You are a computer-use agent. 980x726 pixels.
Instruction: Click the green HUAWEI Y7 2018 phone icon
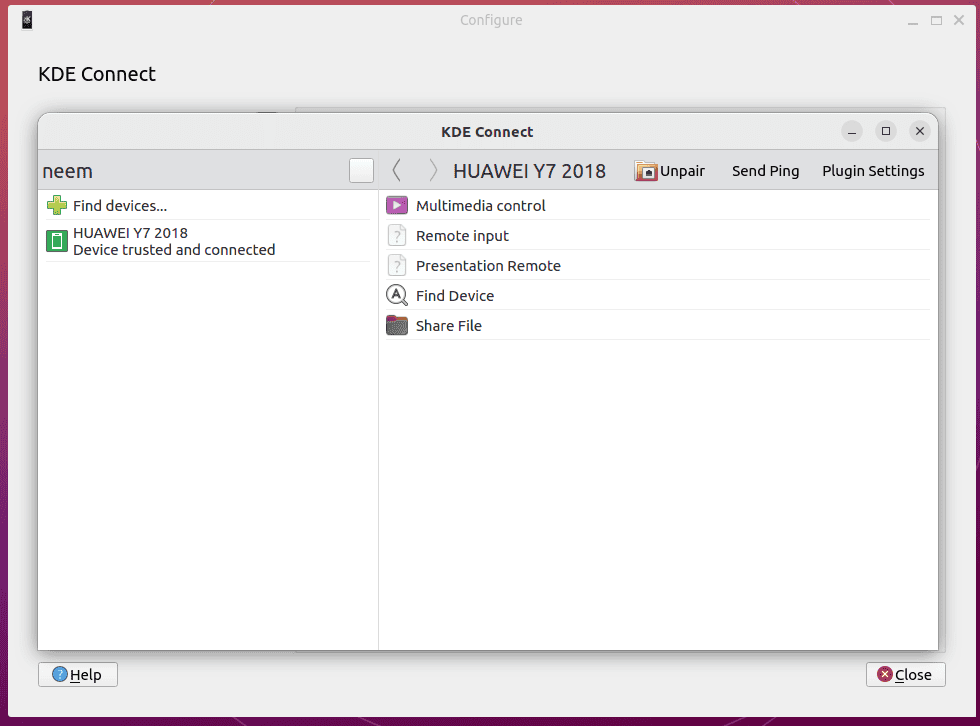pos(57,241)
